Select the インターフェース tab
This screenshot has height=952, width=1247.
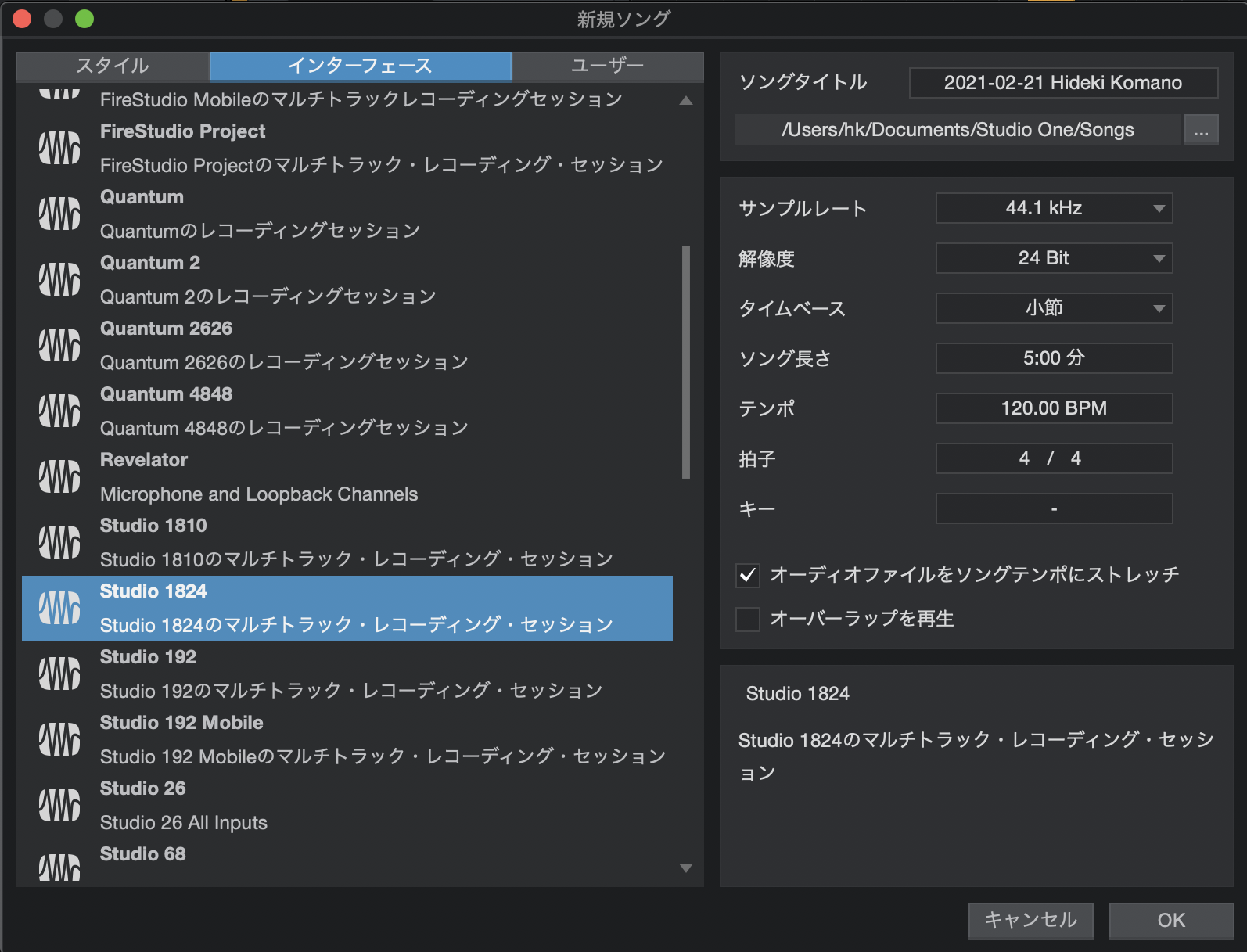click(361, 66)
